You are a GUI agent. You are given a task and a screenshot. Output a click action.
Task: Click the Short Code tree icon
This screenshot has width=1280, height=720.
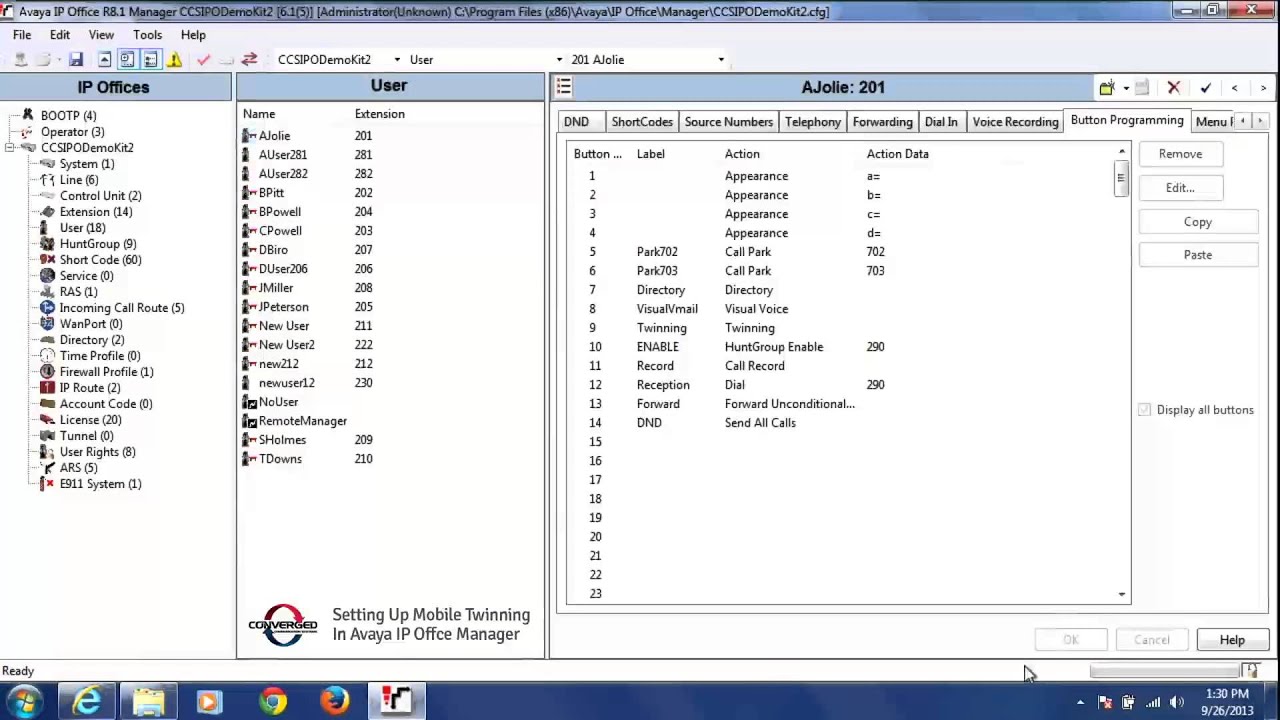(x=47, y=260)
